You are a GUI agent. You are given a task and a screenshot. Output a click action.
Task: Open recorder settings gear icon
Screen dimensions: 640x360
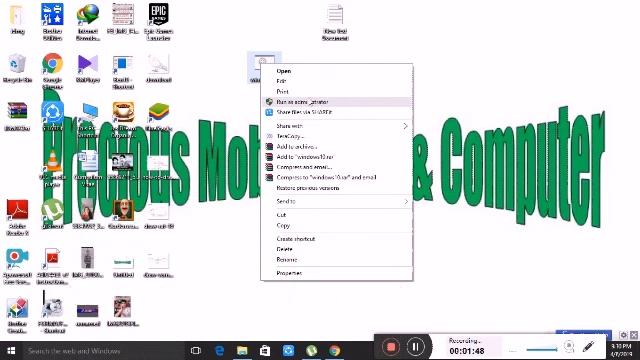[623, 335]
